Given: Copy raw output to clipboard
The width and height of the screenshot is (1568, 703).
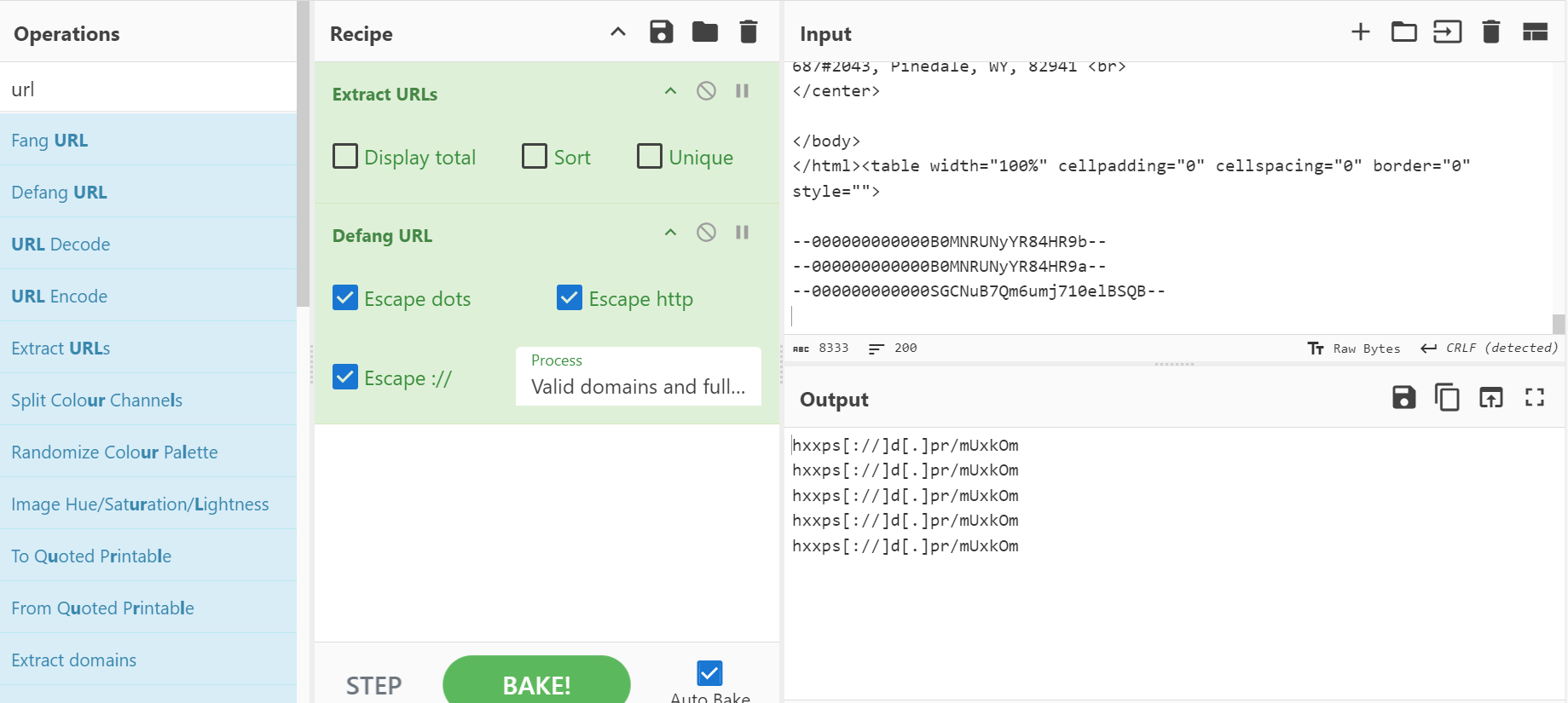Looking at the screenshot, I should [x=1447, y=397].
